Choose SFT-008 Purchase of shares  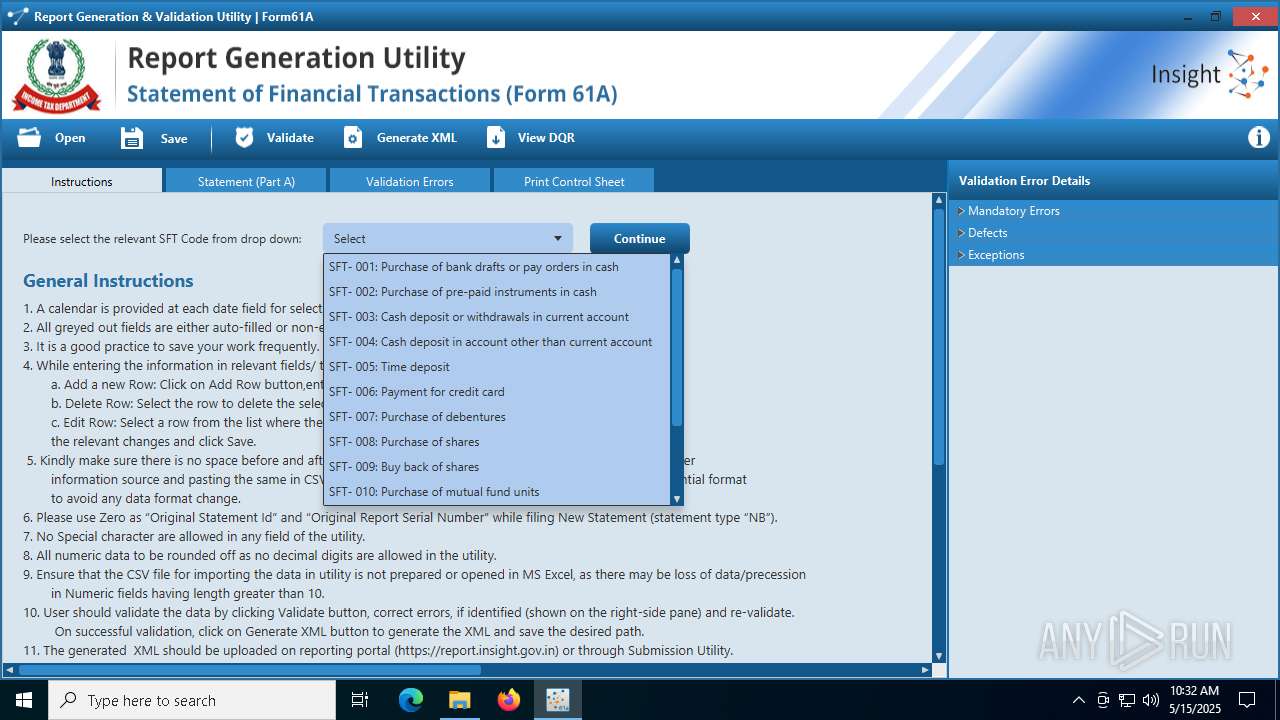click(497, 442)
